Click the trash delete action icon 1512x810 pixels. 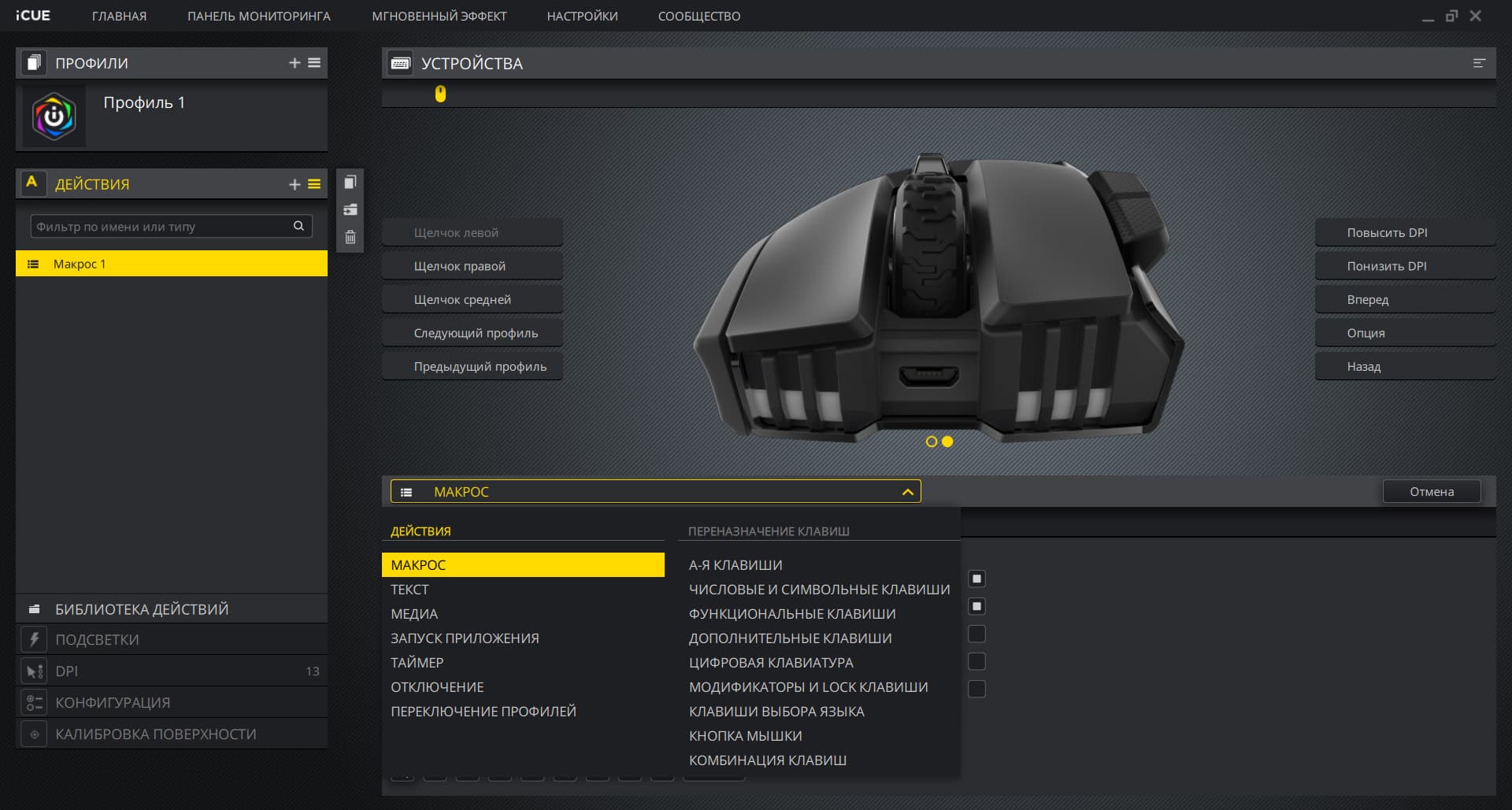tap(350, 237)
